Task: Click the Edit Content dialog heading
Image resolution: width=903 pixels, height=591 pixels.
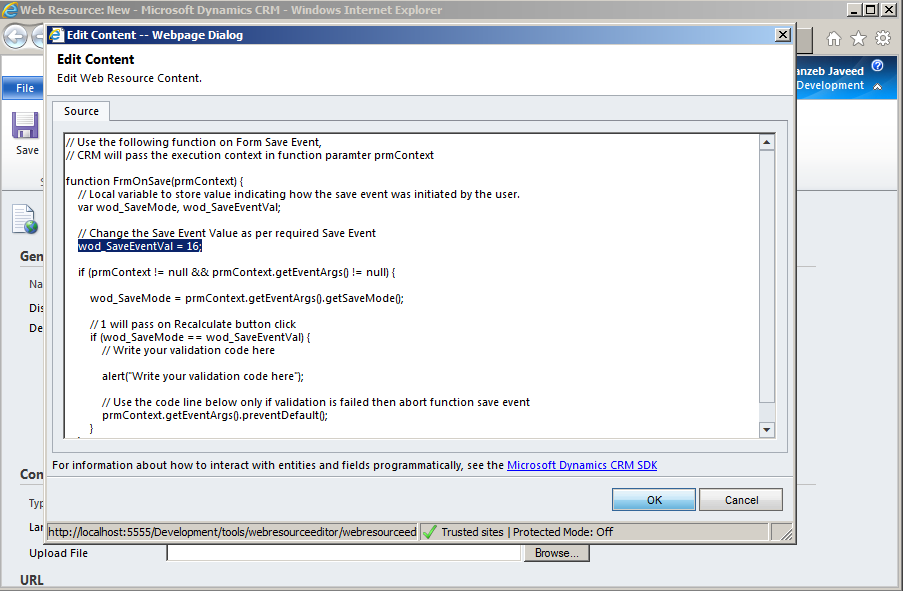Action: click(x=96, y=59)
